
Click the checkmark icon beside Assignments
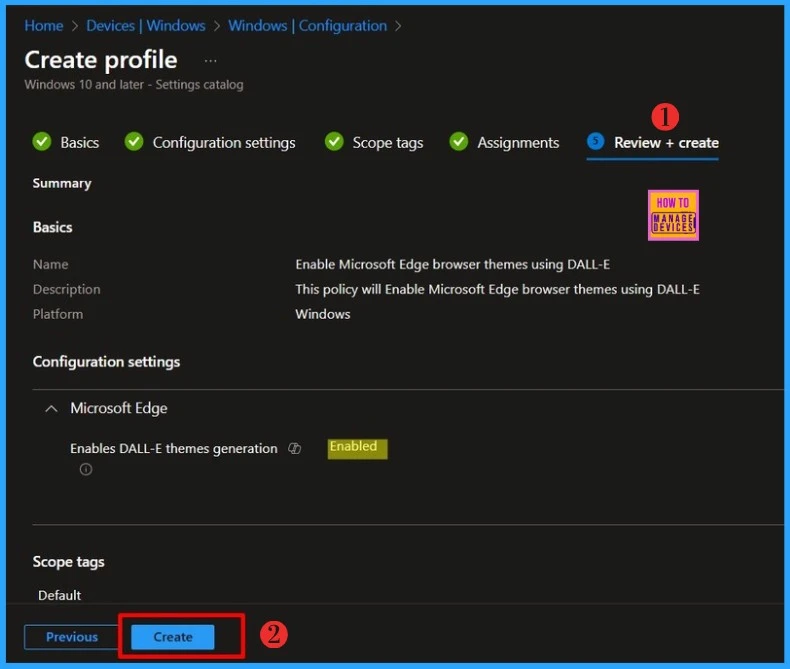pyautogui.click(x=458, y=142)
